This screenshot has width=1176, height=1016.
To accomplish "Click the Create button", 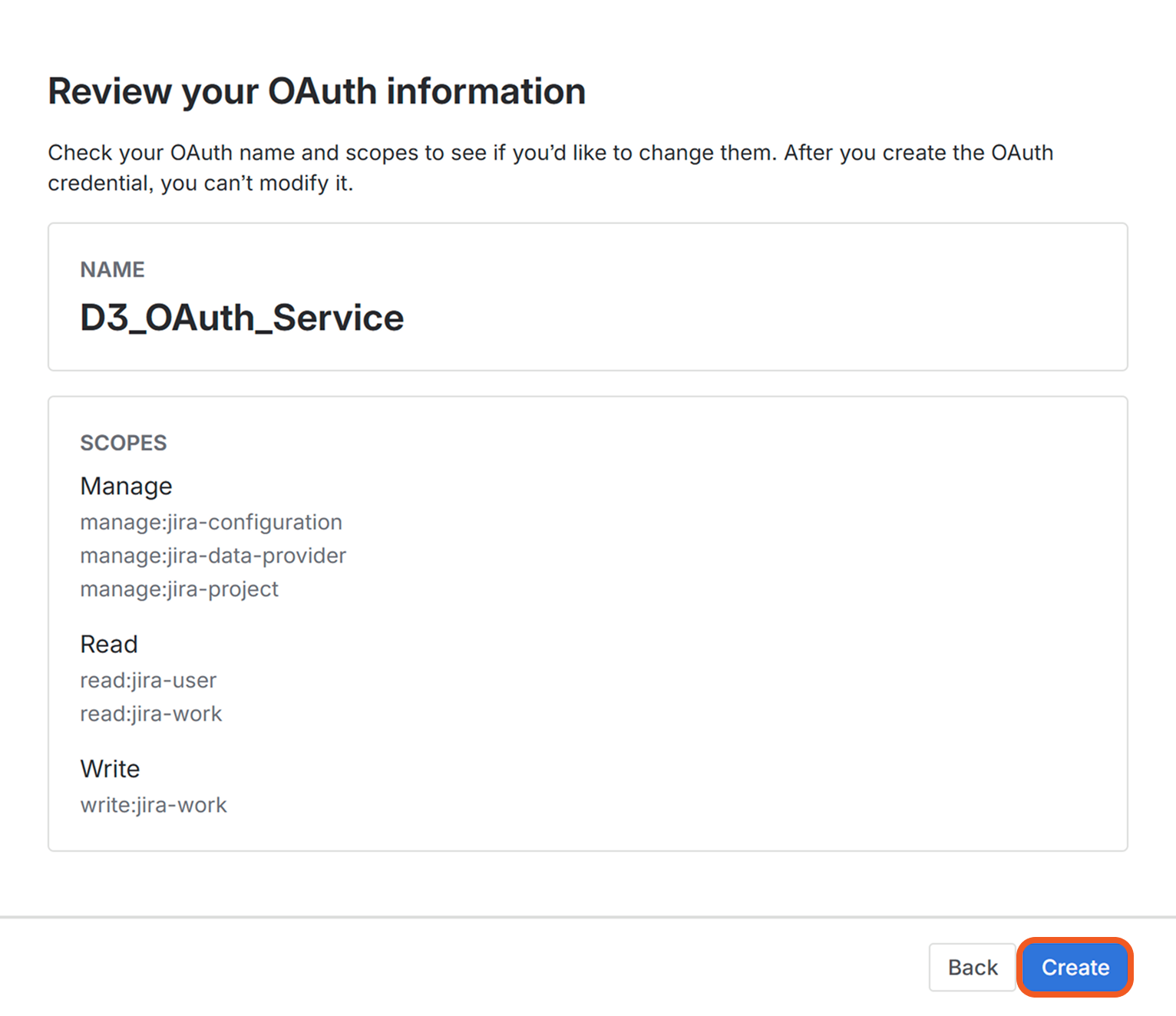I will point(1075,967).
